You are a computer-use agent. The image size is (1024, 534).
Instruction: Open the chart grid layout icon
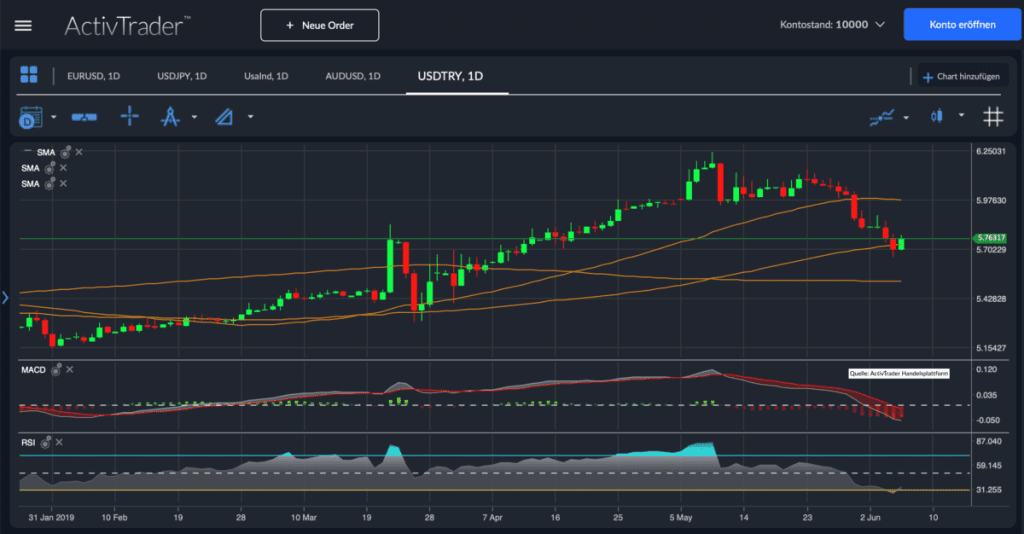pyautogui.click(x=29, y=75)
